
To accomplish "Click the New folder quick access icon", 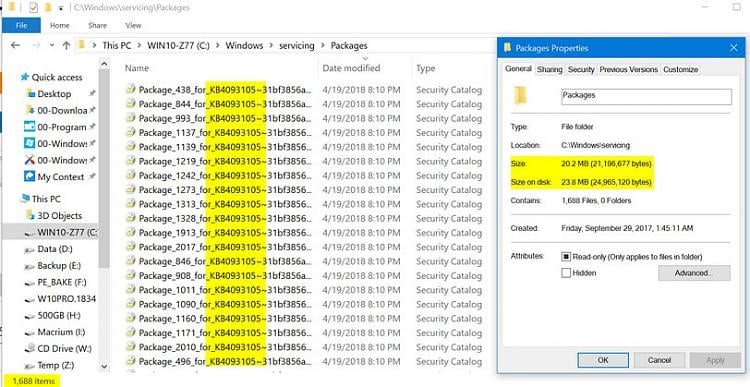I will click(x=47, y=8).
